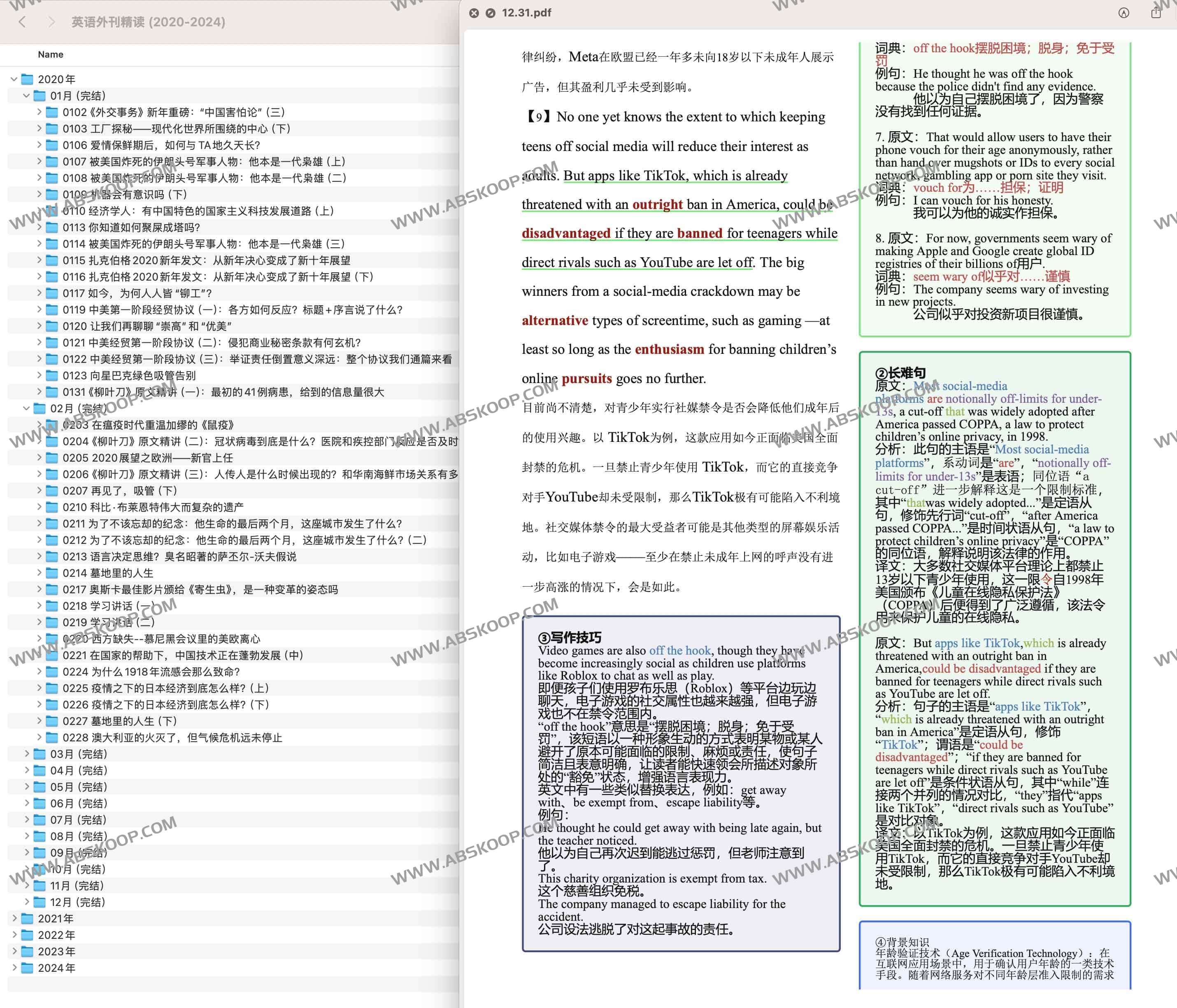Go back with the left arrow

22,21
